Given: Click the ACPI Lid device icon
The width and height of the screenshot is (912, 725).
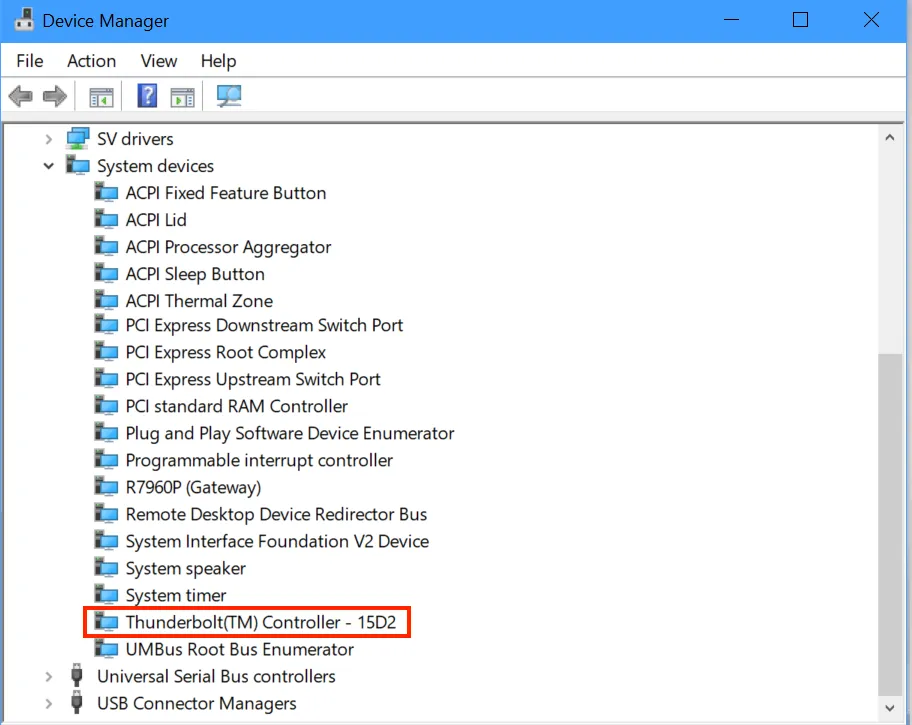Looking at the screenshot, I should point(106,219).
